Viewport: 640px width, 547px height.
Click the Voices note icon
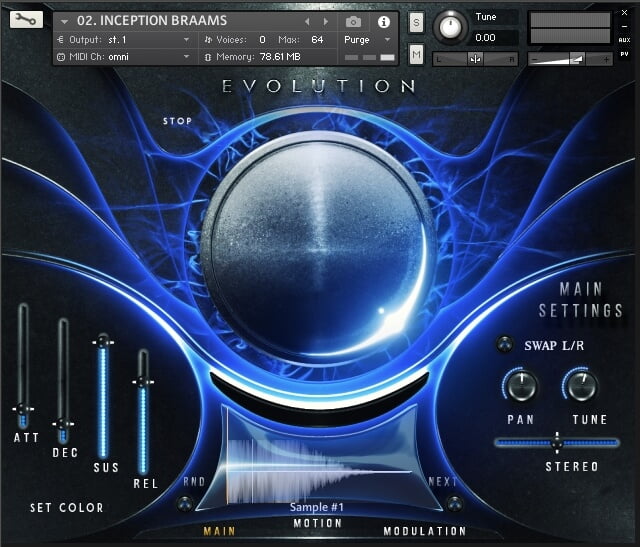pyautogui.click(x=208, y=40)
